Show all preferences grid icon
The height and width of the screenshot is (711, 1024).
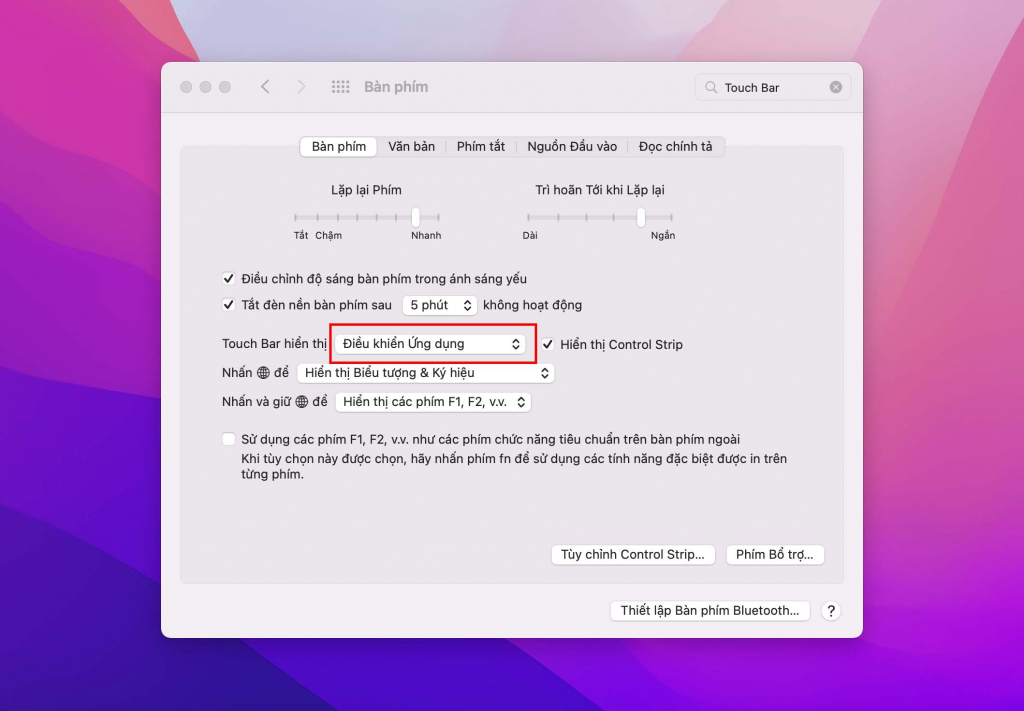340,87
